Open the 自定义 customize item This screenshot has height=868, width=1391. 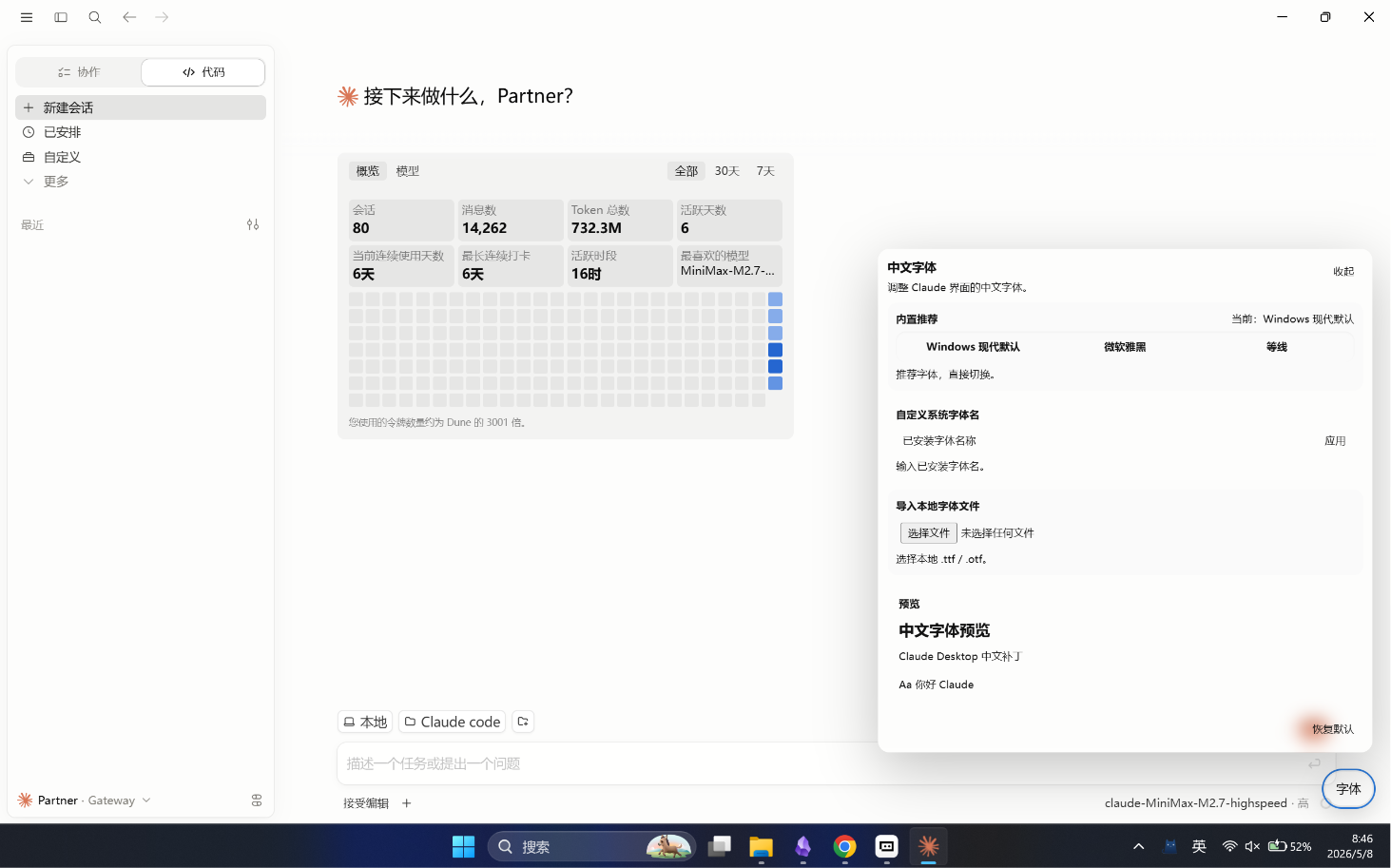click(141, 157)
